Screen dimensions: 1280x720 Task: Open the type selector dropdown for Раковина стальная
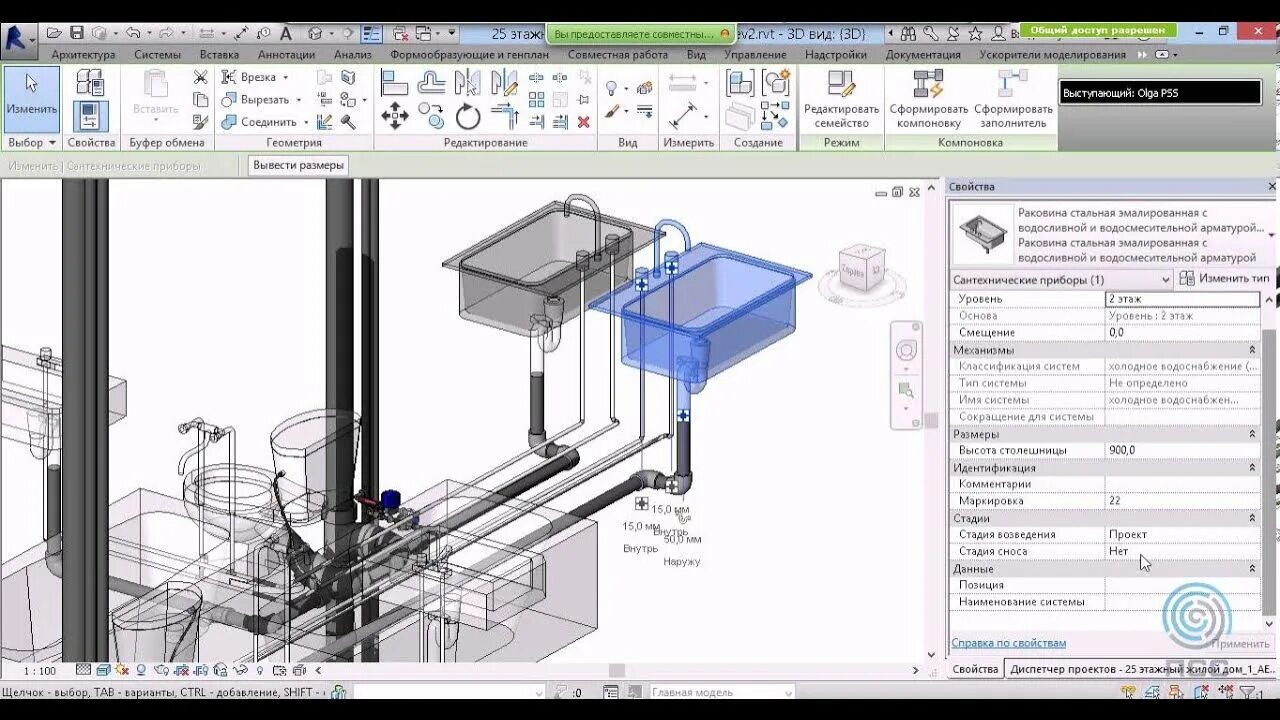coord(1271,235)
